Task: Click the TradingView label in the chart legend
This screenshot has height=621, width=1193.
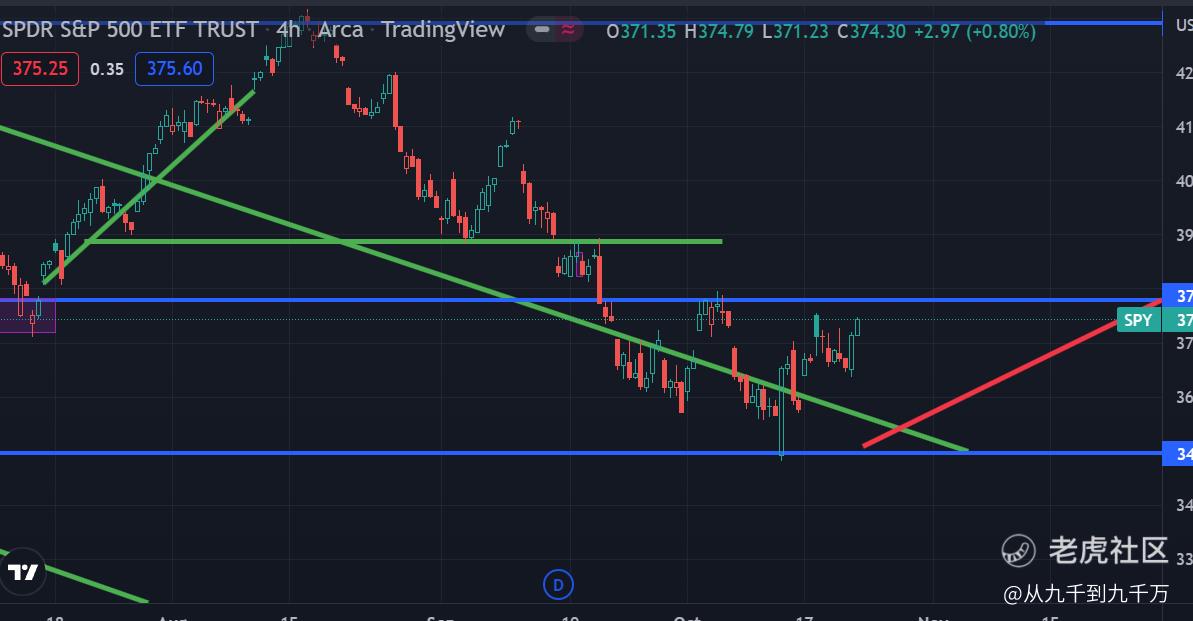Action: pyautogui.click(x=443, y=30)
